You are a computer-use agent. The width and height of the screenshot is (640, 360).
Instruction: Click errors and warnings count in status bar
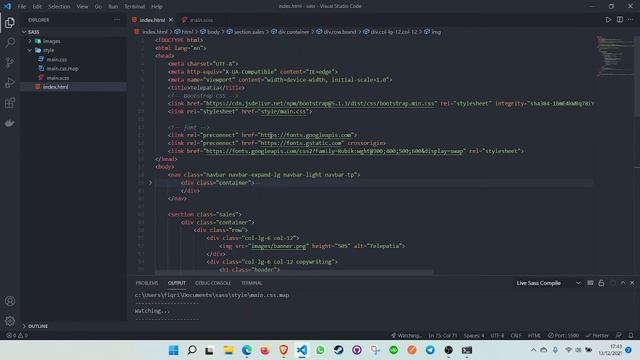pos(17,336)
